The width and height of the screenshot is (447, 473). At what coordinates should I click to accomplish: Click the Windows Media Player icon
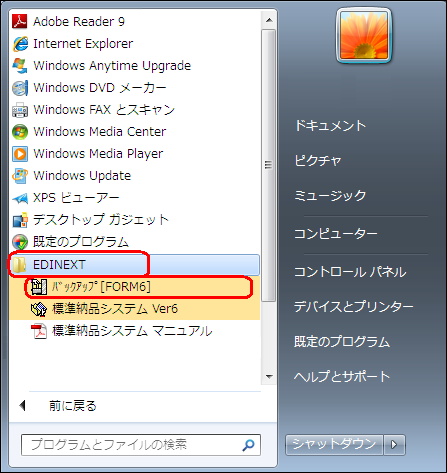(20, 154)
